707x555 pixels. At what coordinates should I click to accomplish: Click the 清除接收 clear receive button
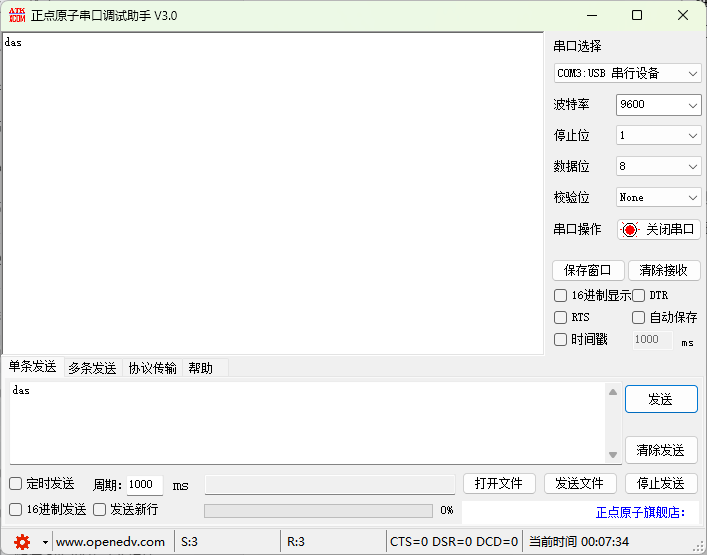point(663,271)
